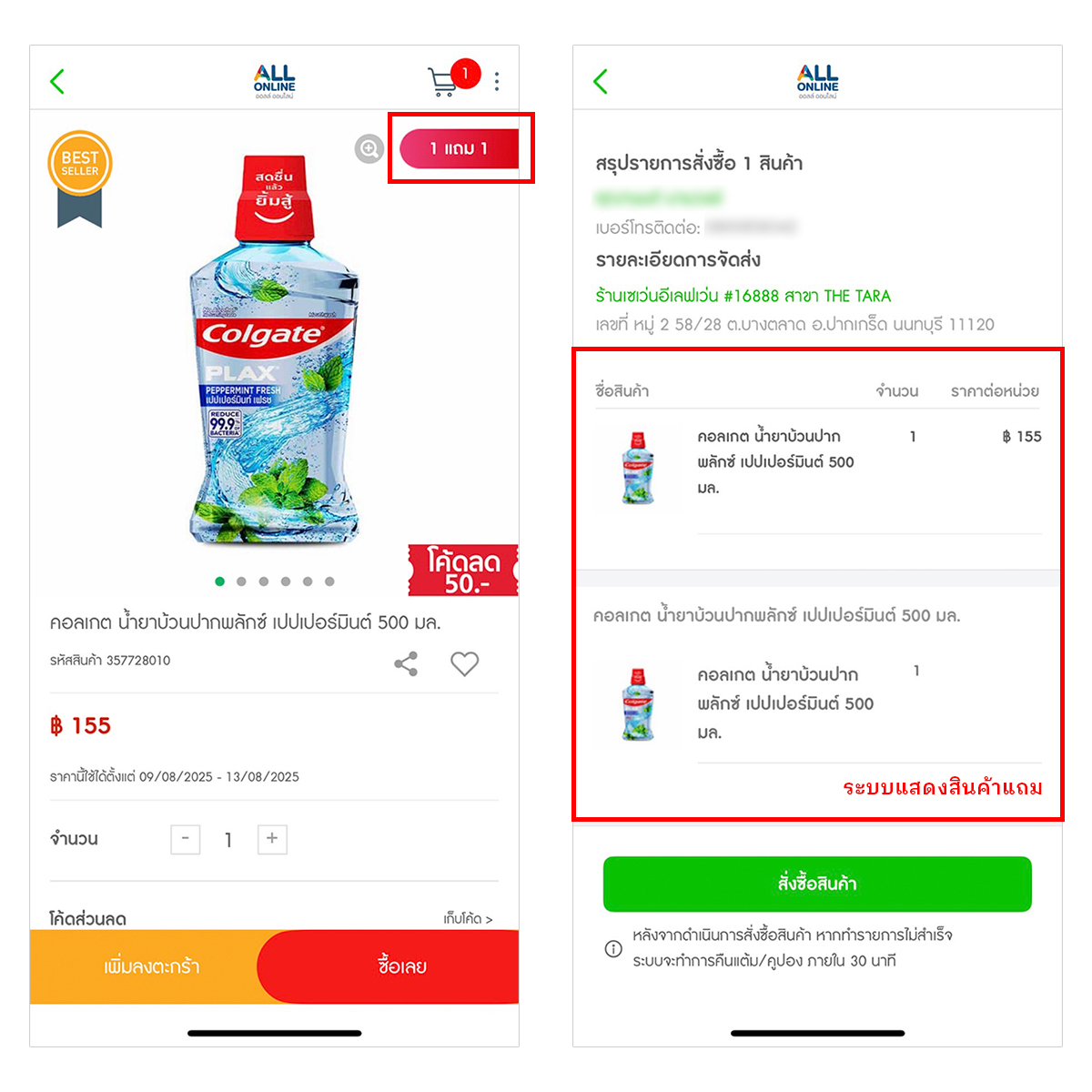Image resolution: width=1092 pixels, height=1092 pixels.
Task: Select the last image carousel dot
Action: [x=329, y=581]
